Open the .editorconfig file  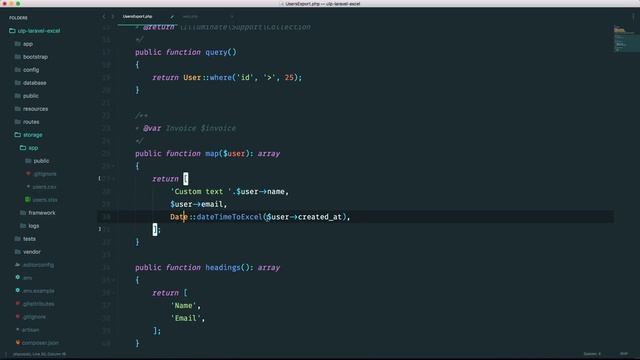point(34,265)
